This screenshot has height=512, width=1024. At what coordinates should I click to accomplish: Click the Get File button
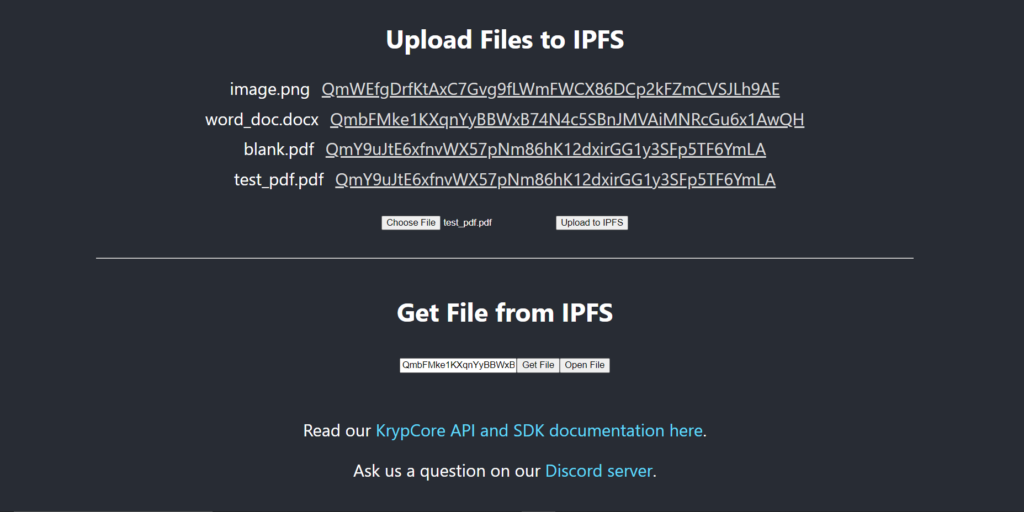(538, 365)
